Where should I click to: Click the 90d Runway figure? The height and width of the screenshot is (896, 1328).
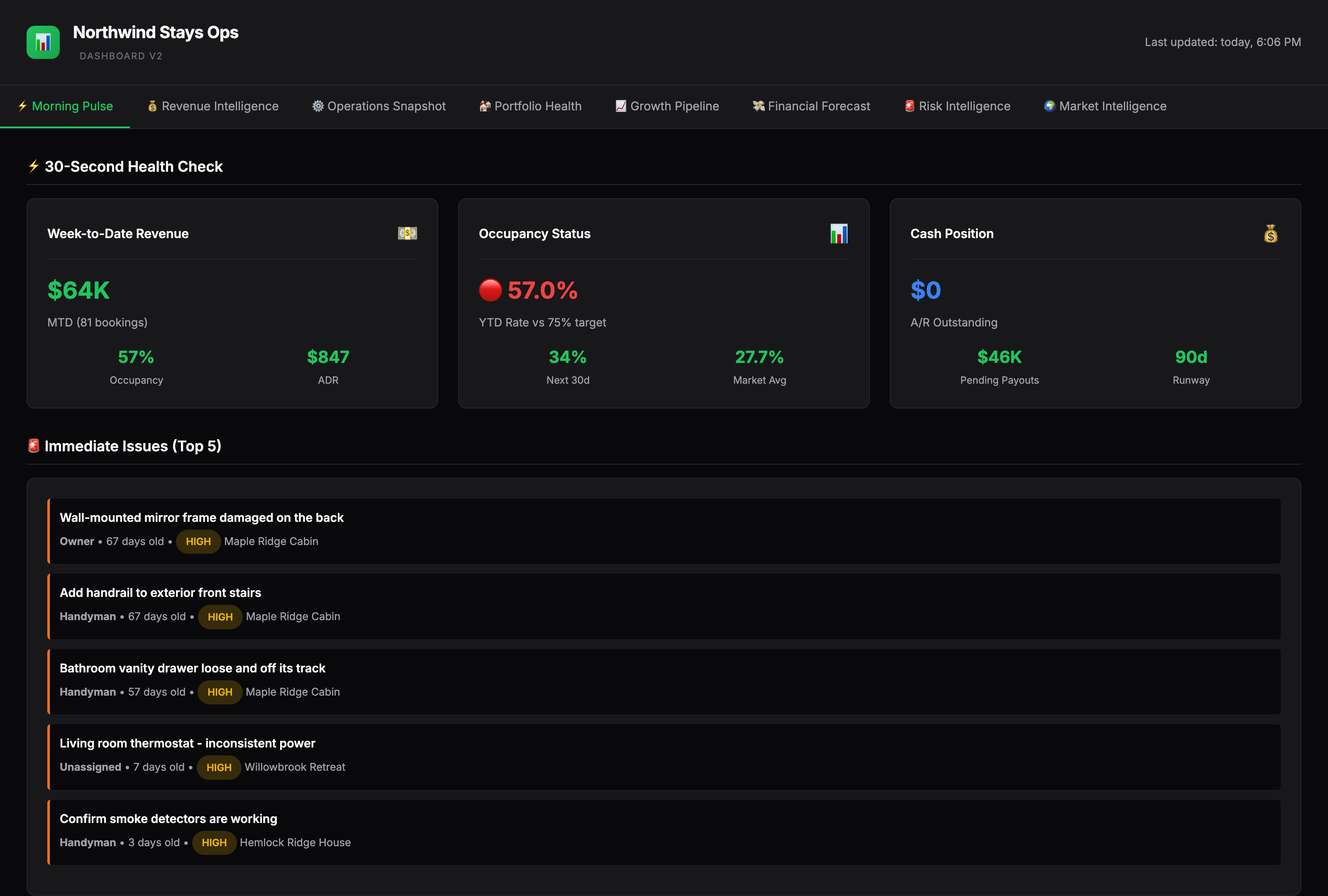click(x=1191, y=357)
